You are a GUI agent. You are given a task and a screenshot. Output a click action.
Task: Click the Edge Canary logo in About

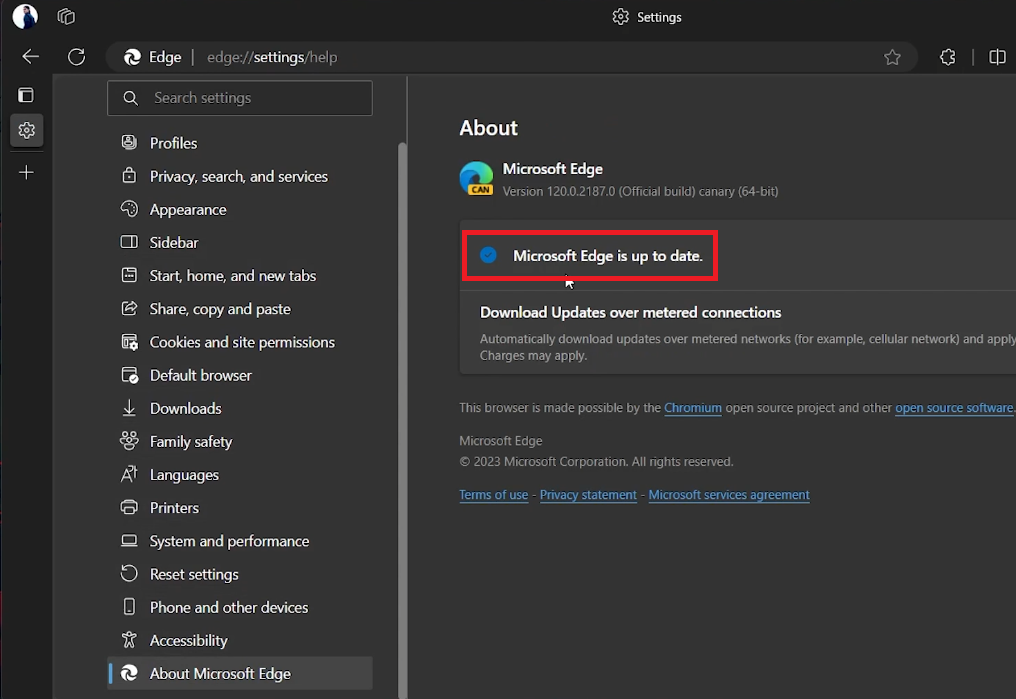(x=476, y=179)
